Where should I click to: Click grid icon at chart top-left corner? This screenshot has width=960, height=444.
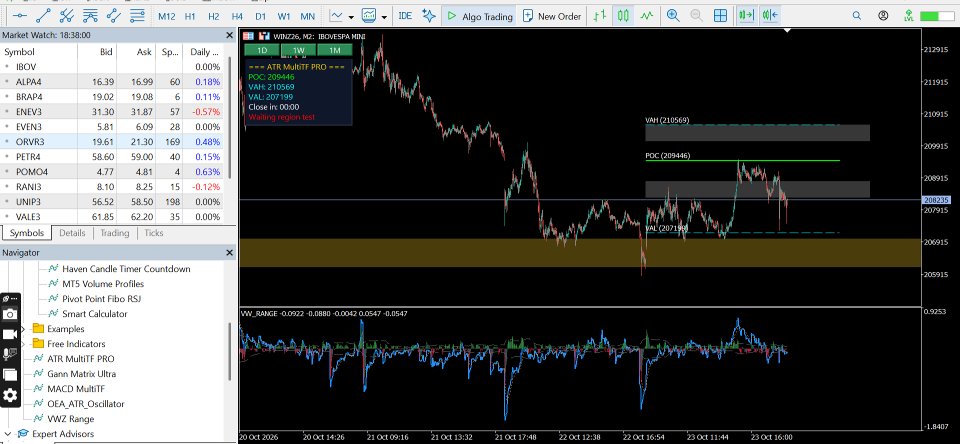pyautogui.click(x=248, y=37)
